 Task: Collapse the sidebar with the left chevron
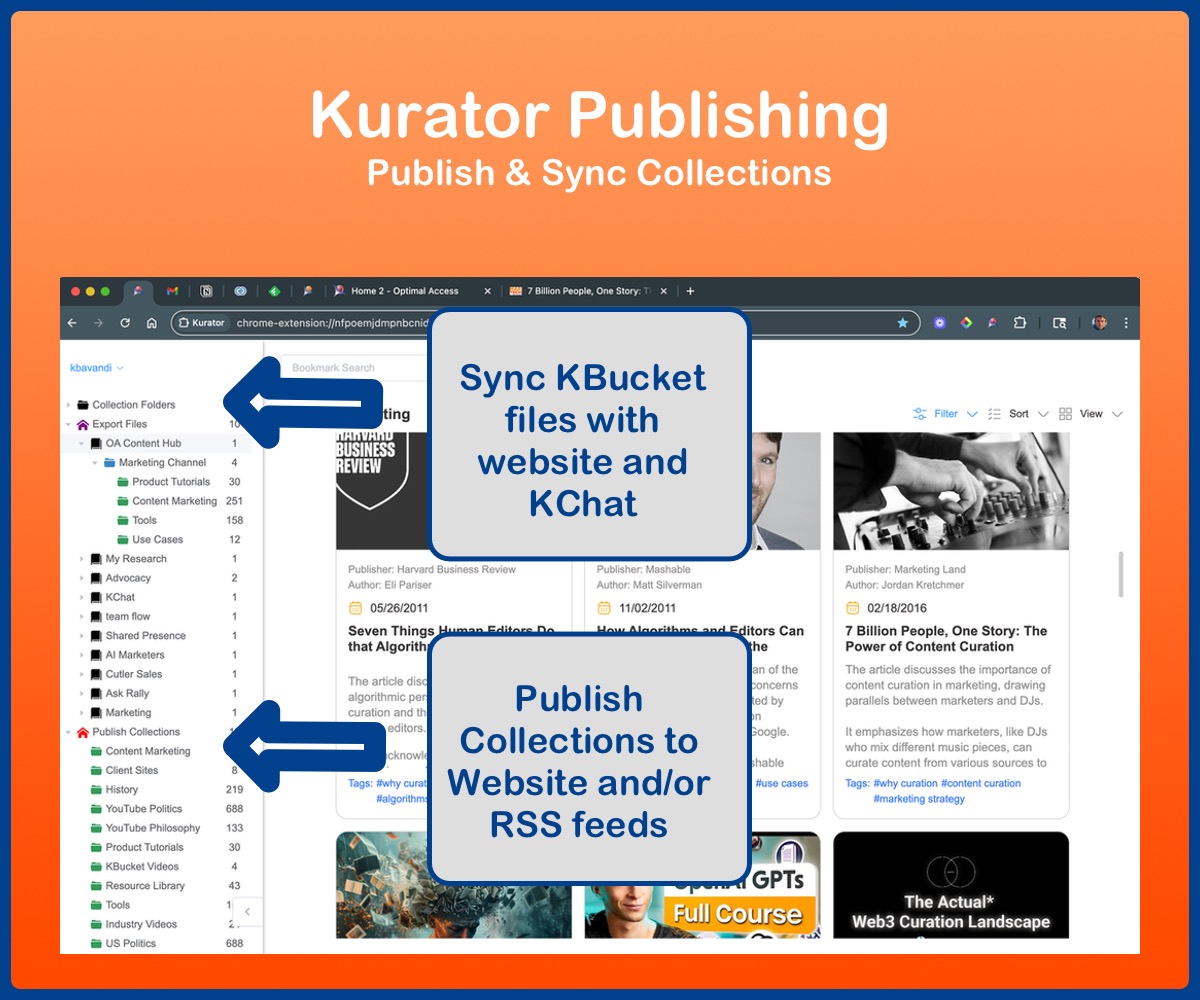coord(247,911)
